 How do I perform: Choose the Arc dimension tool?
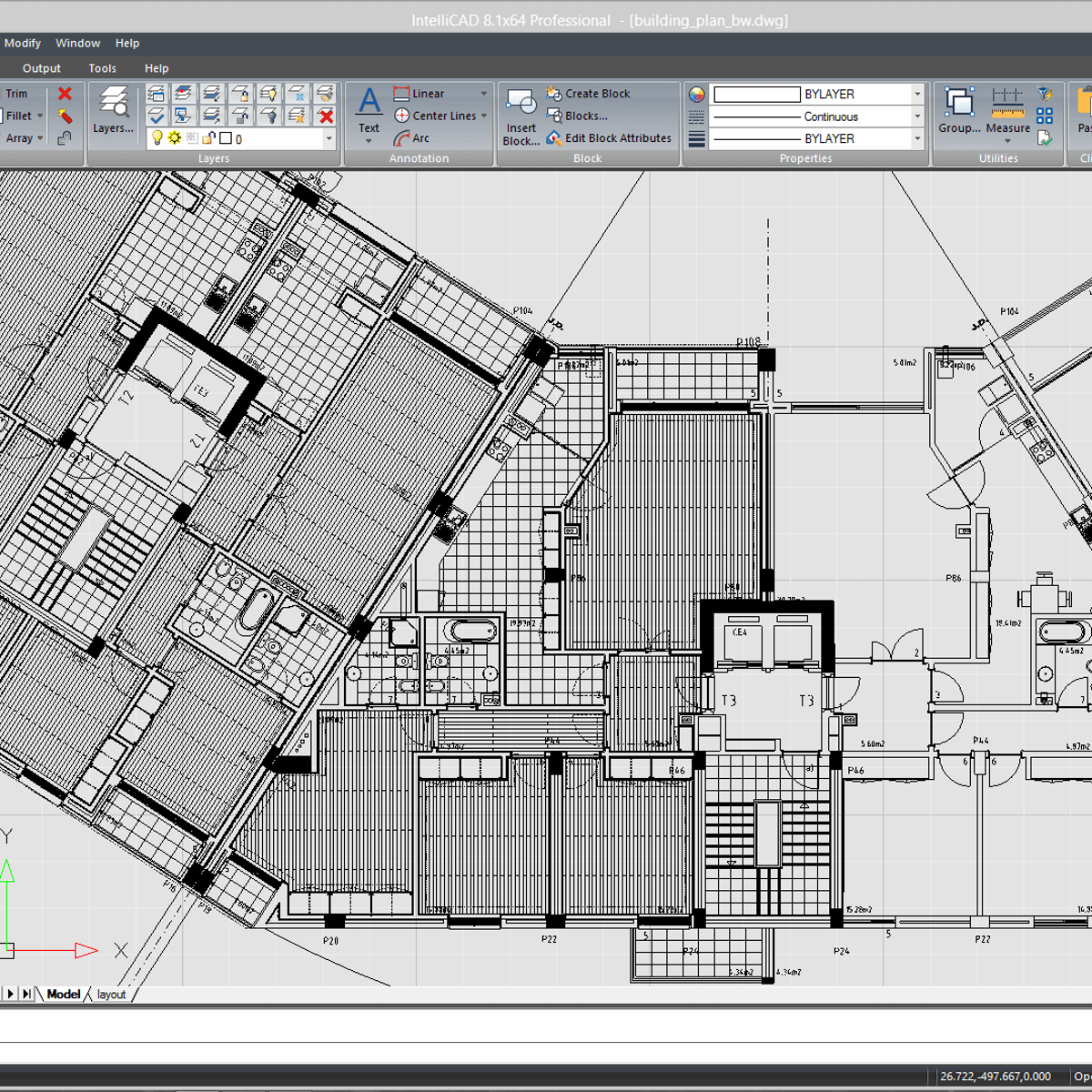click(402, 138)
